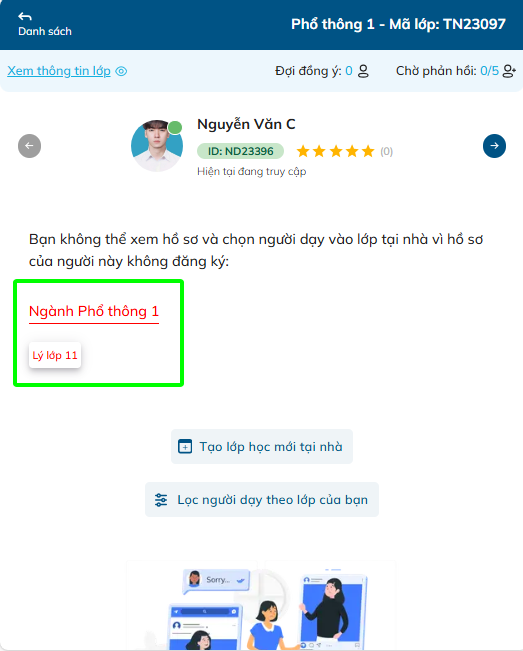523x651 pixels.
Task: Click Nguyễn Văn C profile avatar
Action: click(x=157, y=146)
